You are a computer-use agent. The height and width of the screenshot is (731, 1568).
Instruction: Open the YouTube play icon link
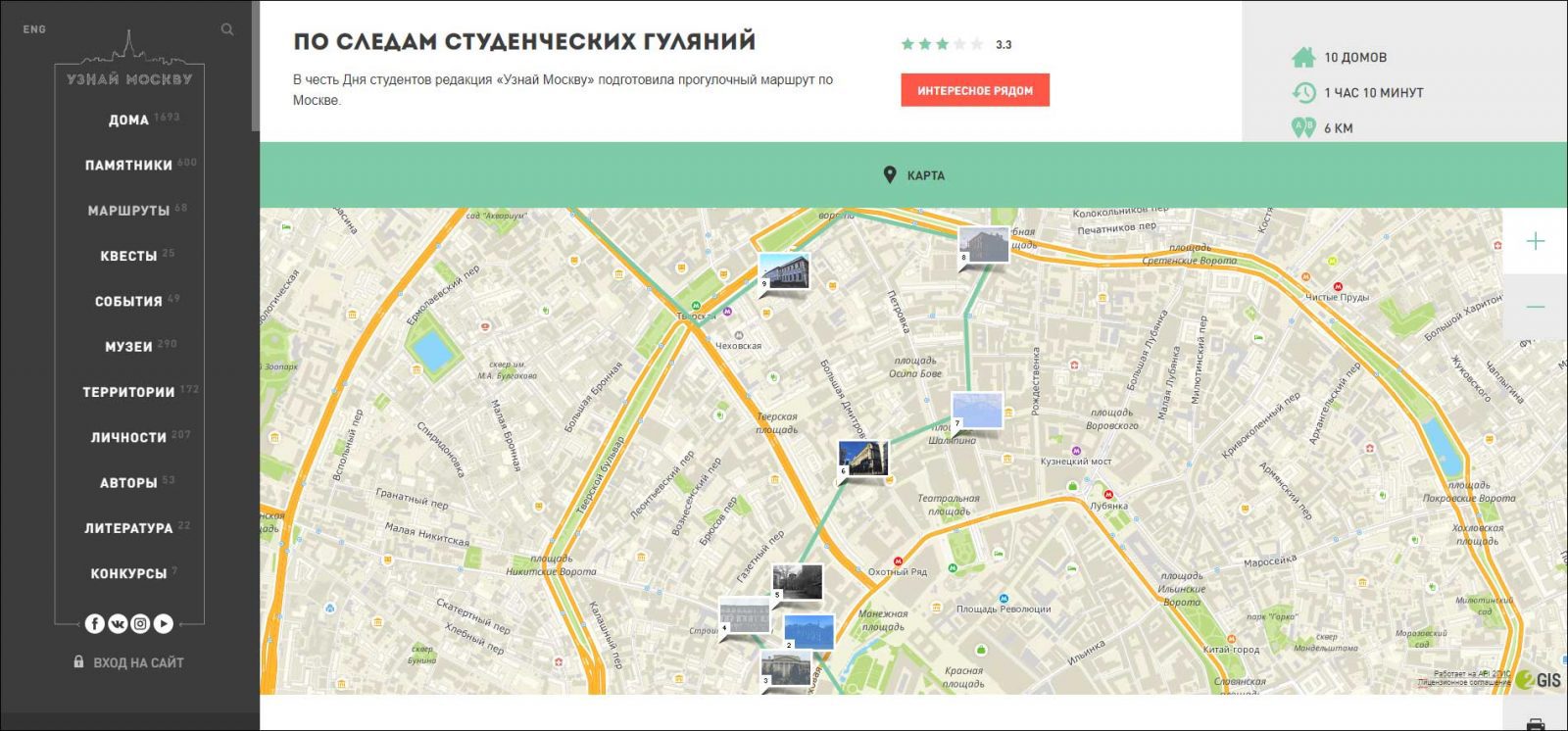[164, 623]
